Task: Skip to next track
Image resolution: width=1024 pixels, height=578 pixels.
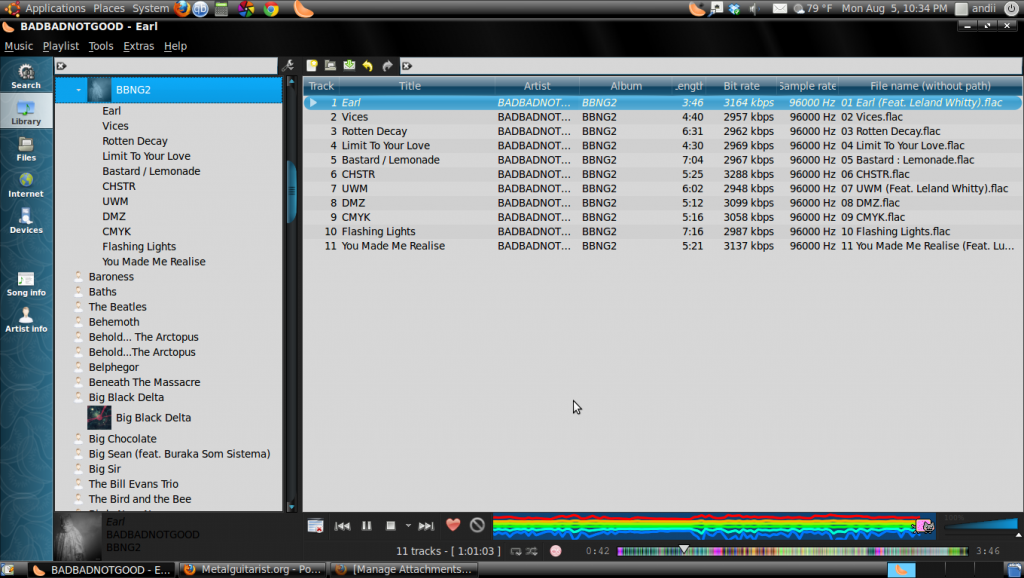Action: click(426, 526)
